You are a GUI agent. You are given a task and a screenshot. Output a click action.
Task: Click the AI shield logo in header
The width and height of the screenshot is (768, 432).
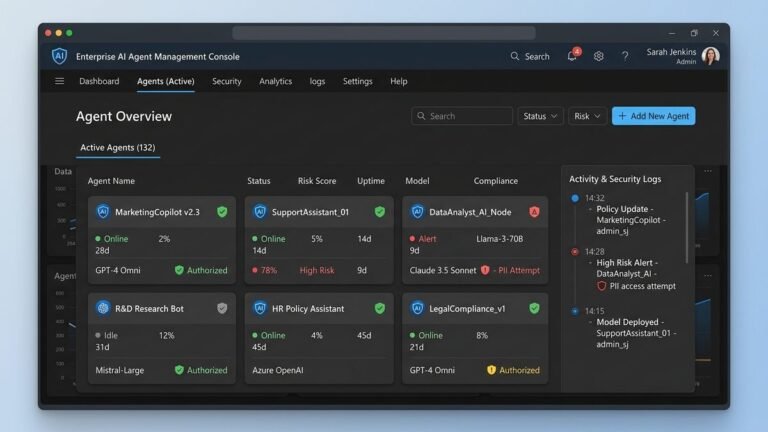[59, 56]
